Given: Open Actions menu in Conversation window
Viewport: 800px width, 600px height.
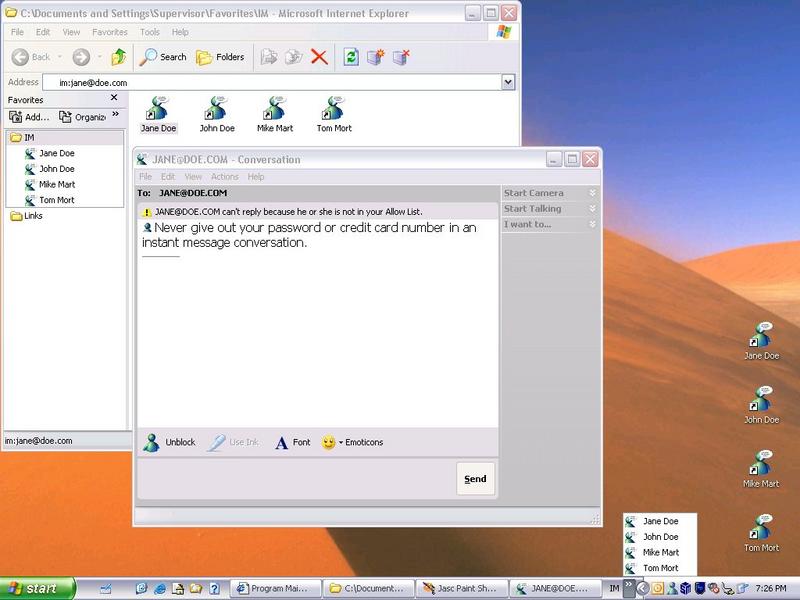Looking at the screenshot, I should pyautogui.click(x=224, y=177).
